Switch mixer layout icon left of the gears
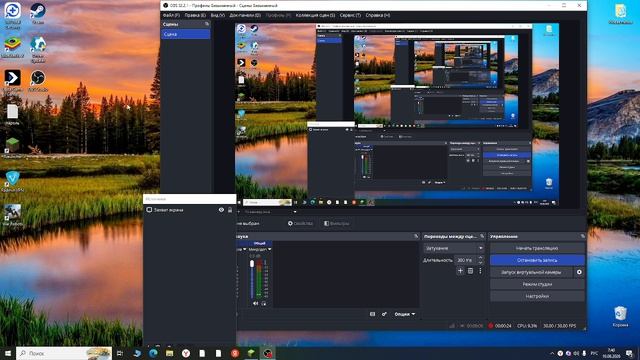 pyautogui.click(x=372, y=314)
